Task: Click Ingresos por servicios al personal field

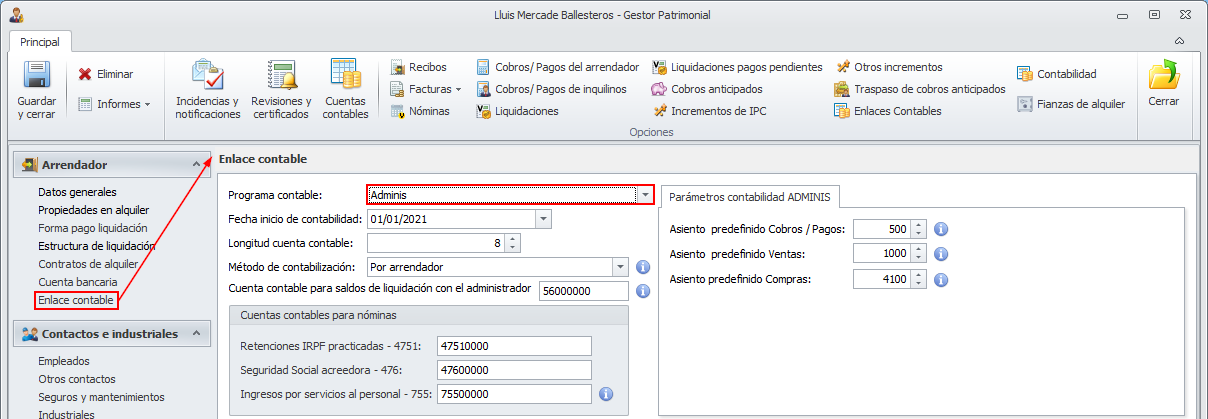Action: point(514,394)
